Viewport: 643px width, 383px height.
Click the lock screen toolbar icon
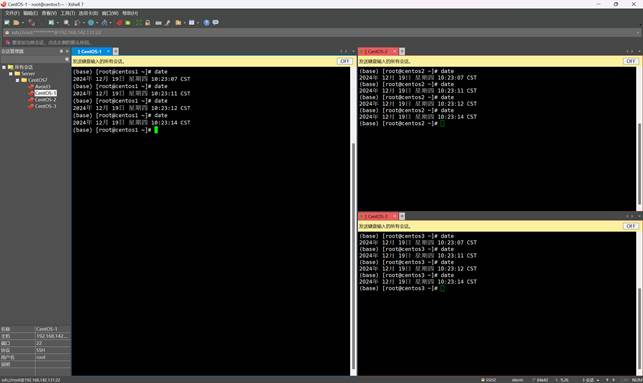point(148,23)
